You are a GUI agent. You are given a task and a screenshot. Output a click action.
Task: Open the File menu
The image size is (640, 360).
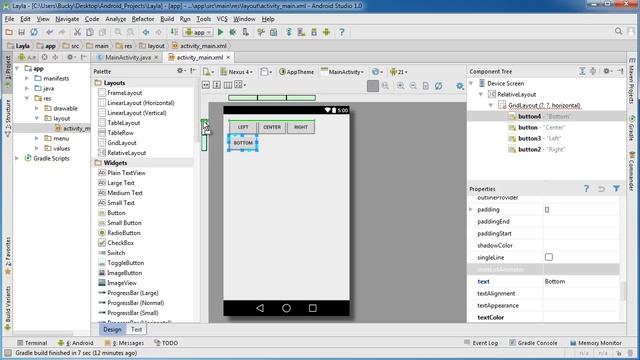coord(9,19)
